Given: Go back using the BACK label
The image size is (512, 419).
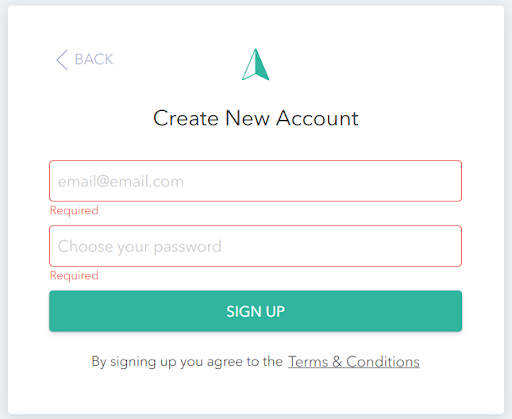Looking at the screenshot, I should click(94, 59).
